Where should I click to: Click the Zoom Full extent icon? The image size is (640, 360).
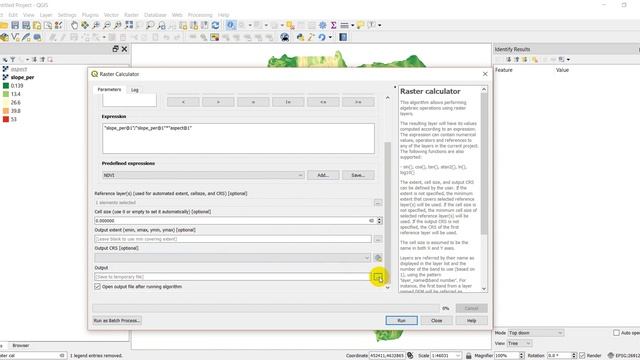pyautogui.click(x=129, y=25)
